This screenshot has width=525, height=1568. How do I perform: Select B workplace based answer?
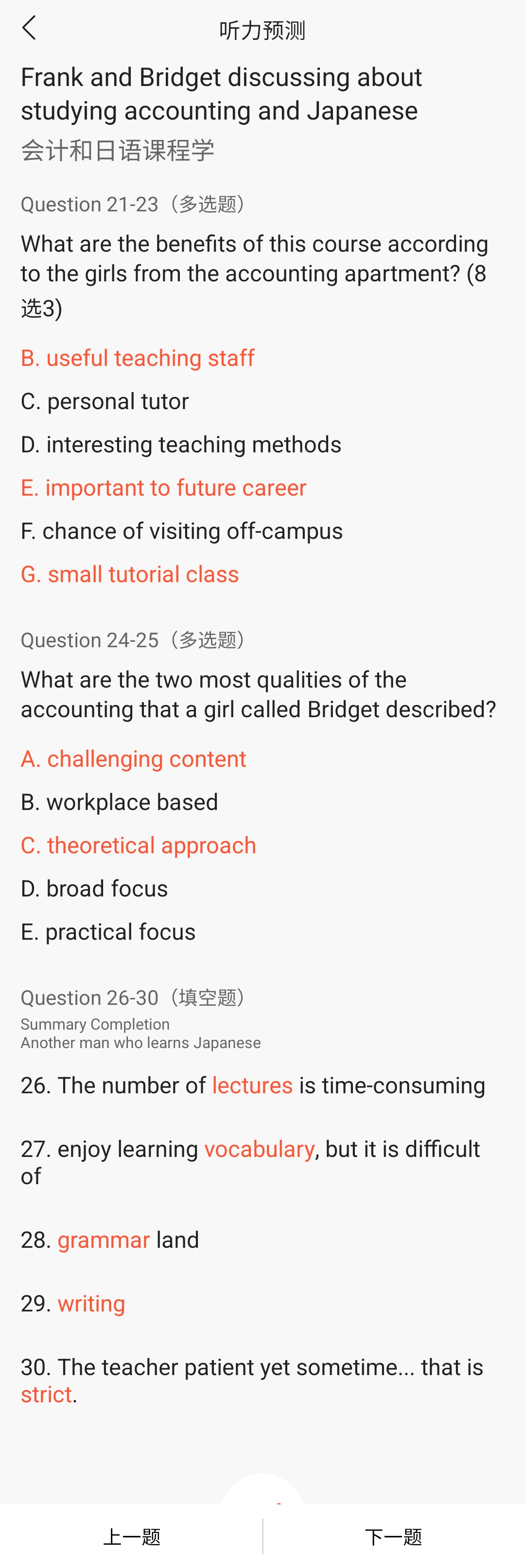pos(120,802)
